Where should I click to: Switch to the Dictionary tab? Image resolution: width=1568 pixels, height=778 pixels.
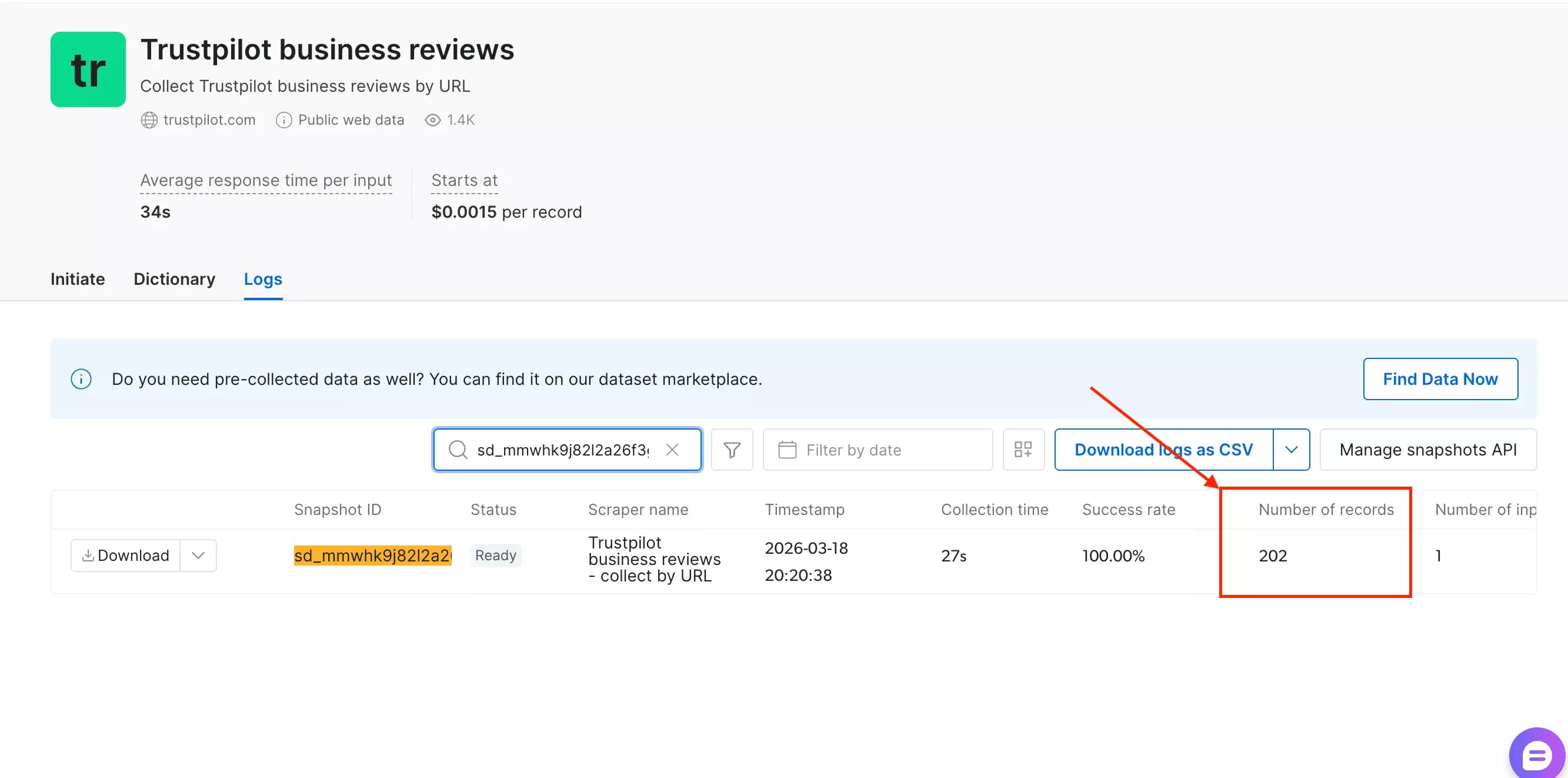coord(174,279)
